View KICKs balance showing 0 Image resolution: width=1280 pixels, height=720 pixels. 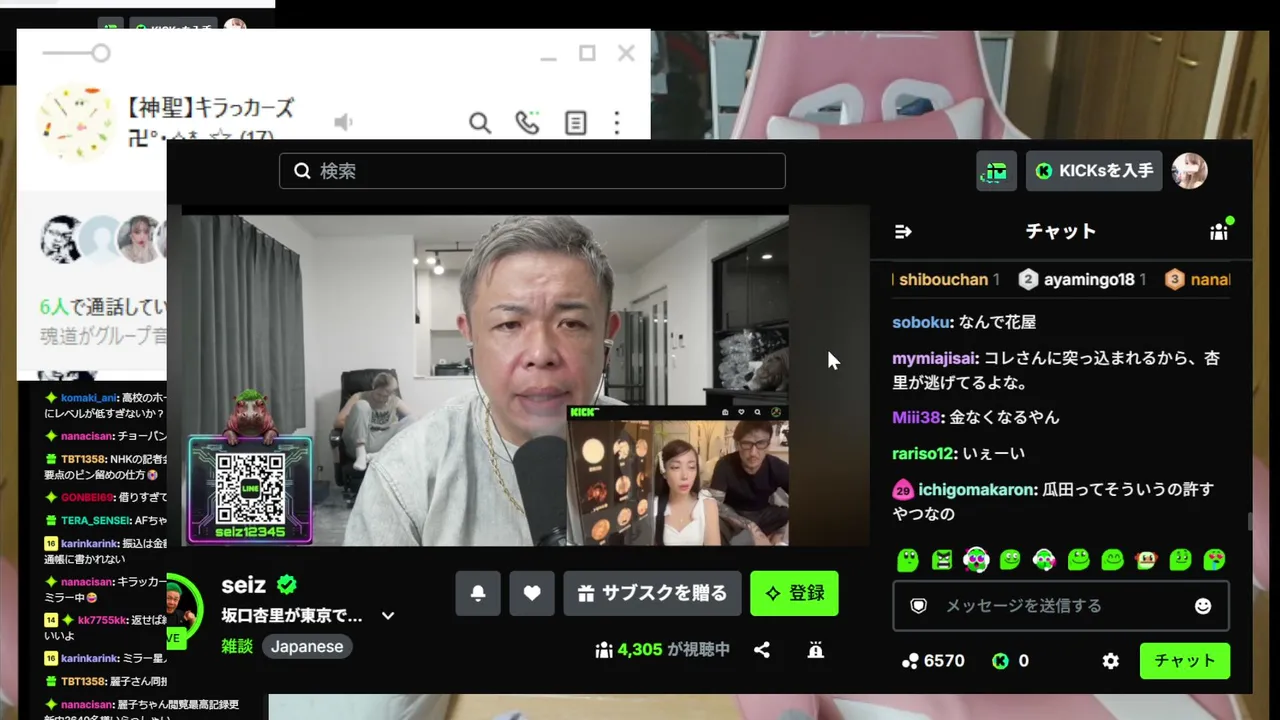click(x=1010, y=661)
